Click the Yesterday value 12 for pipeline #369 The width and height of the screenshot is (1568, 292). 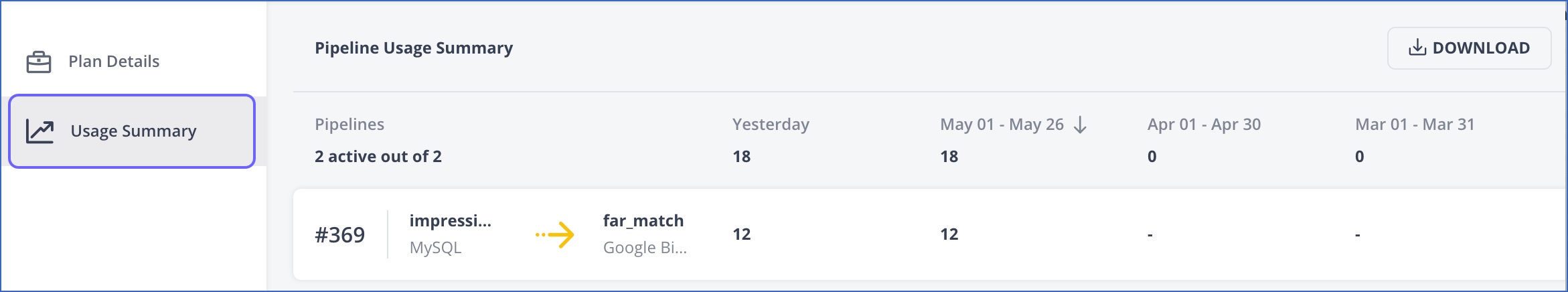tap(741, 234)
